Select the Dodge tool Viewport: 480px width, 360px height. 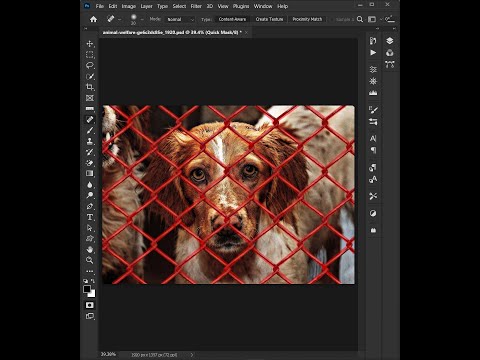pyautogui.click(x=90, y=195)
